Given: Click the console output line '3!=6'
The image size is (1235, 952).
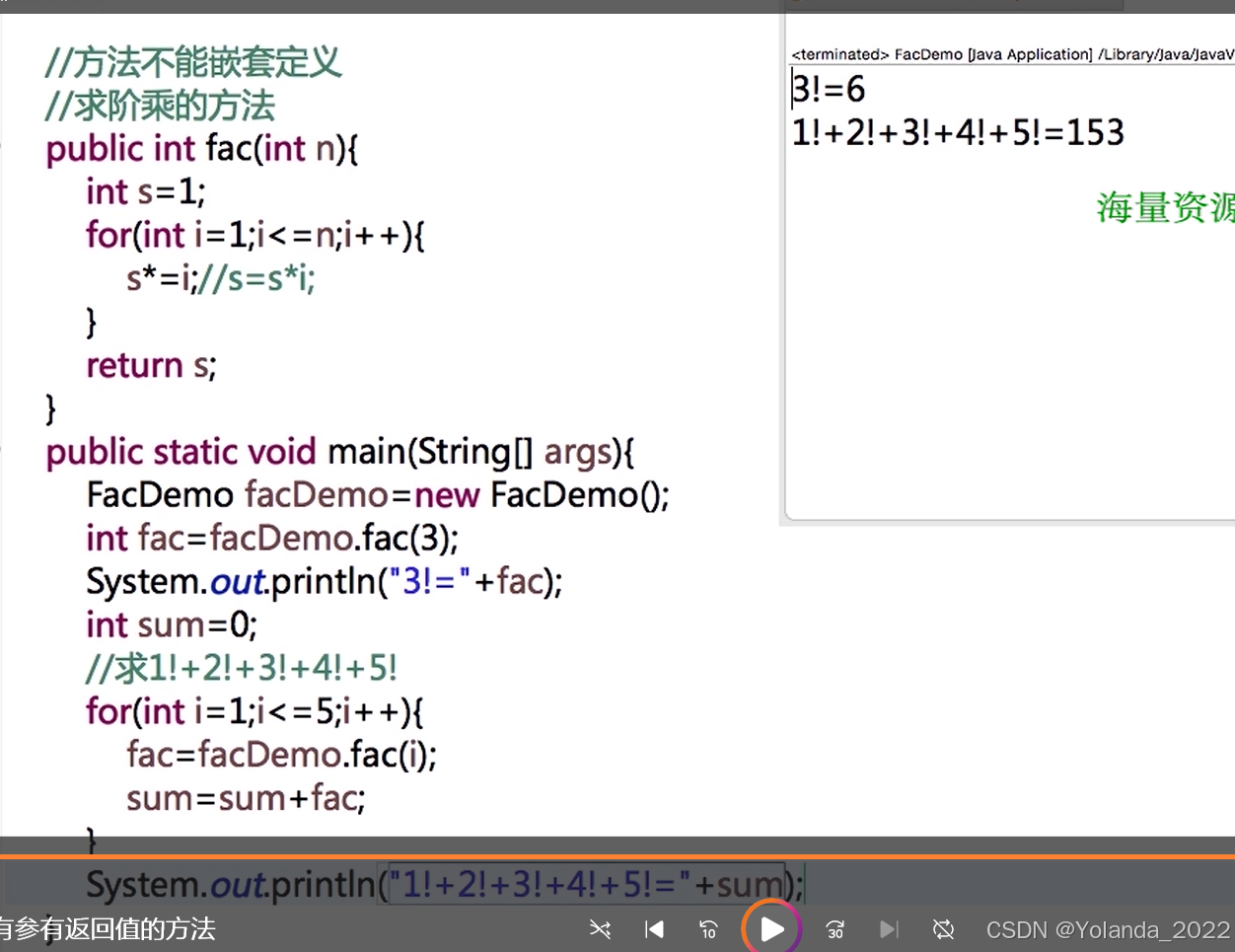Looking at the screenshot, I should (829, 89).
